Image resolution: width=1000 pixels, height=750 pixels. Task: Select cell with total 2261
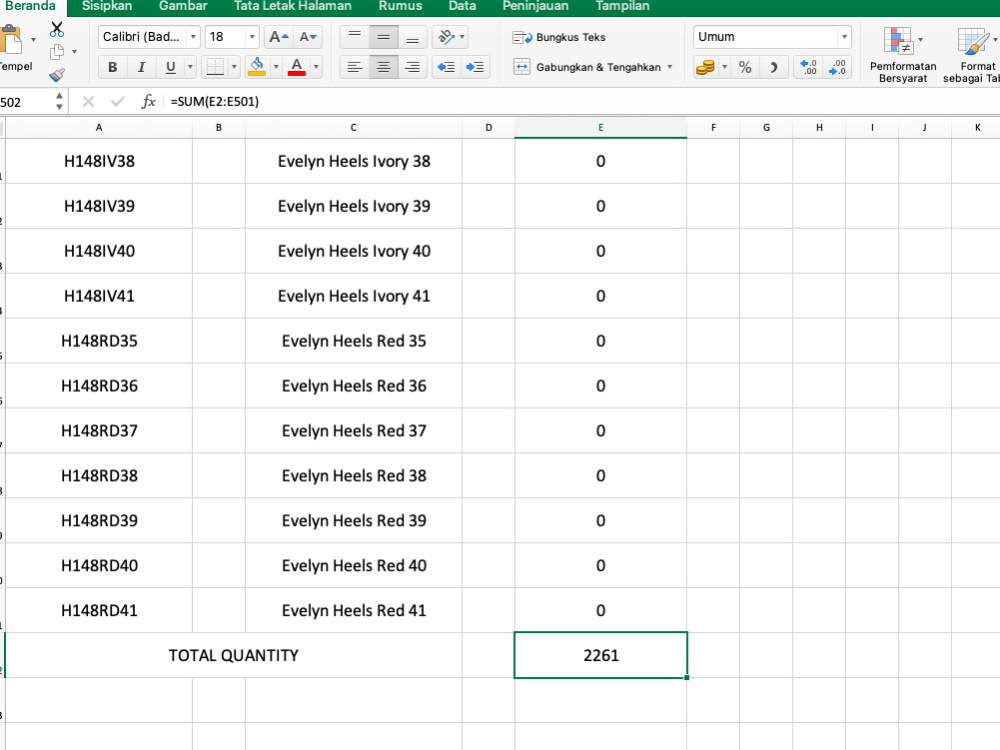coord(601,655)
